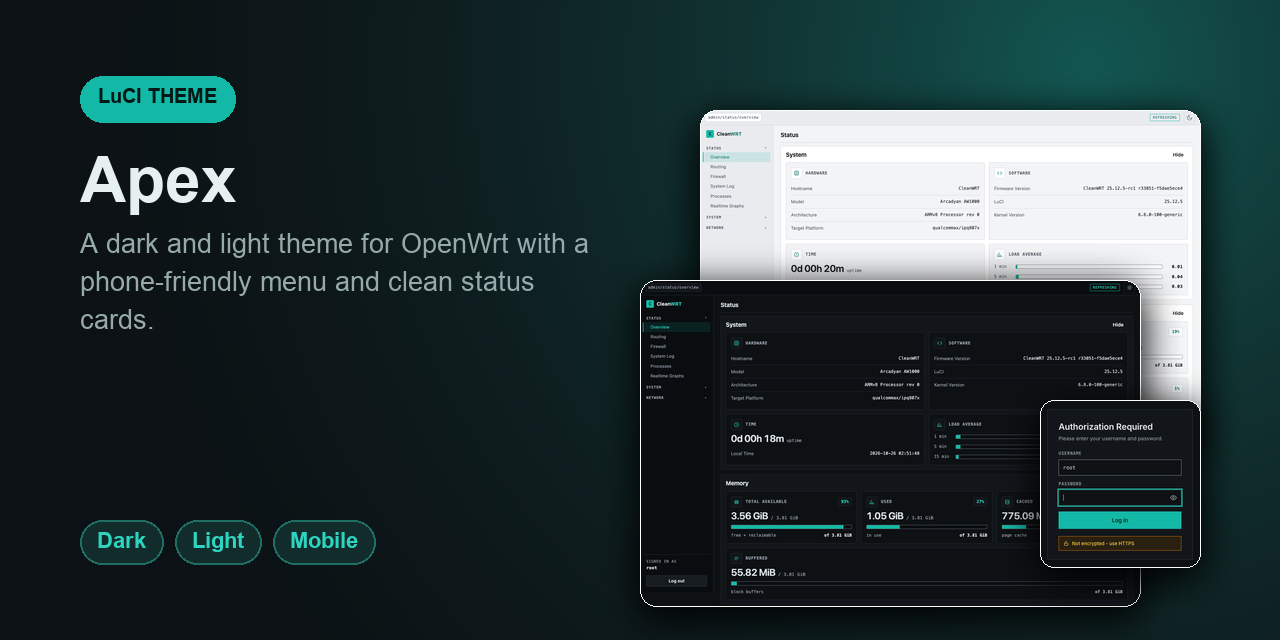Expand System section in dark window sidebar
Viewport: 1280px width, 640px height.
pos(676,387)
